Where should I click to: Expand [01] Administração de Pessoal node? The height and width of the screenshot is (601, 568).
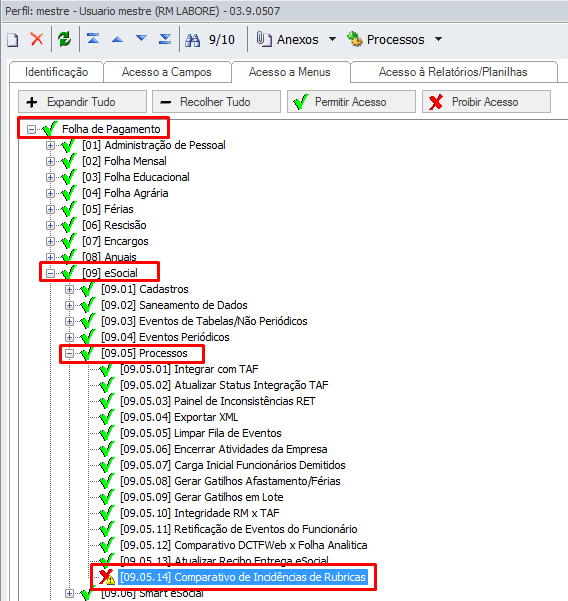coord(50,146)
